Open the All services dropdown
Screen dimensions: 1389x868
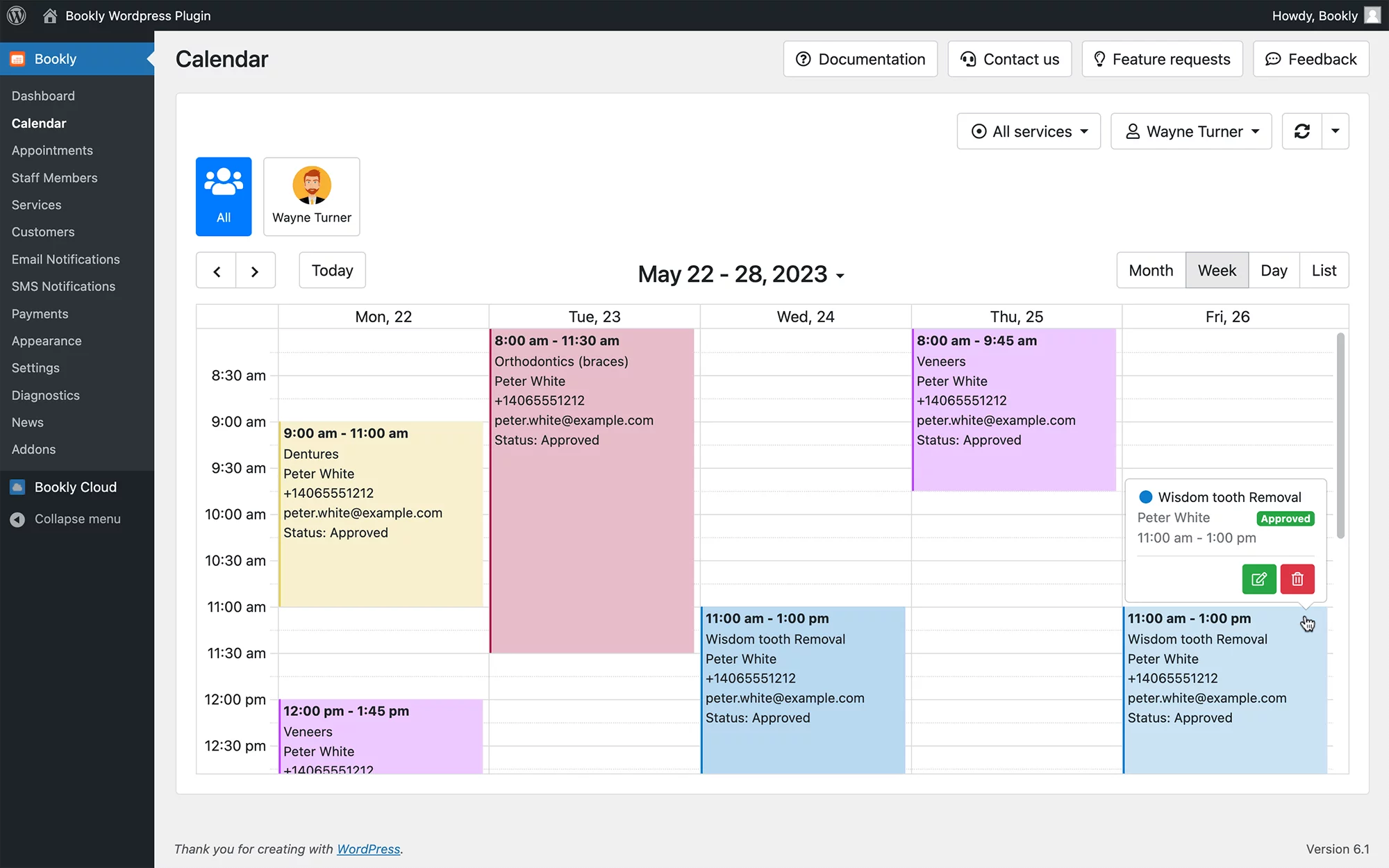[1029, 131]
